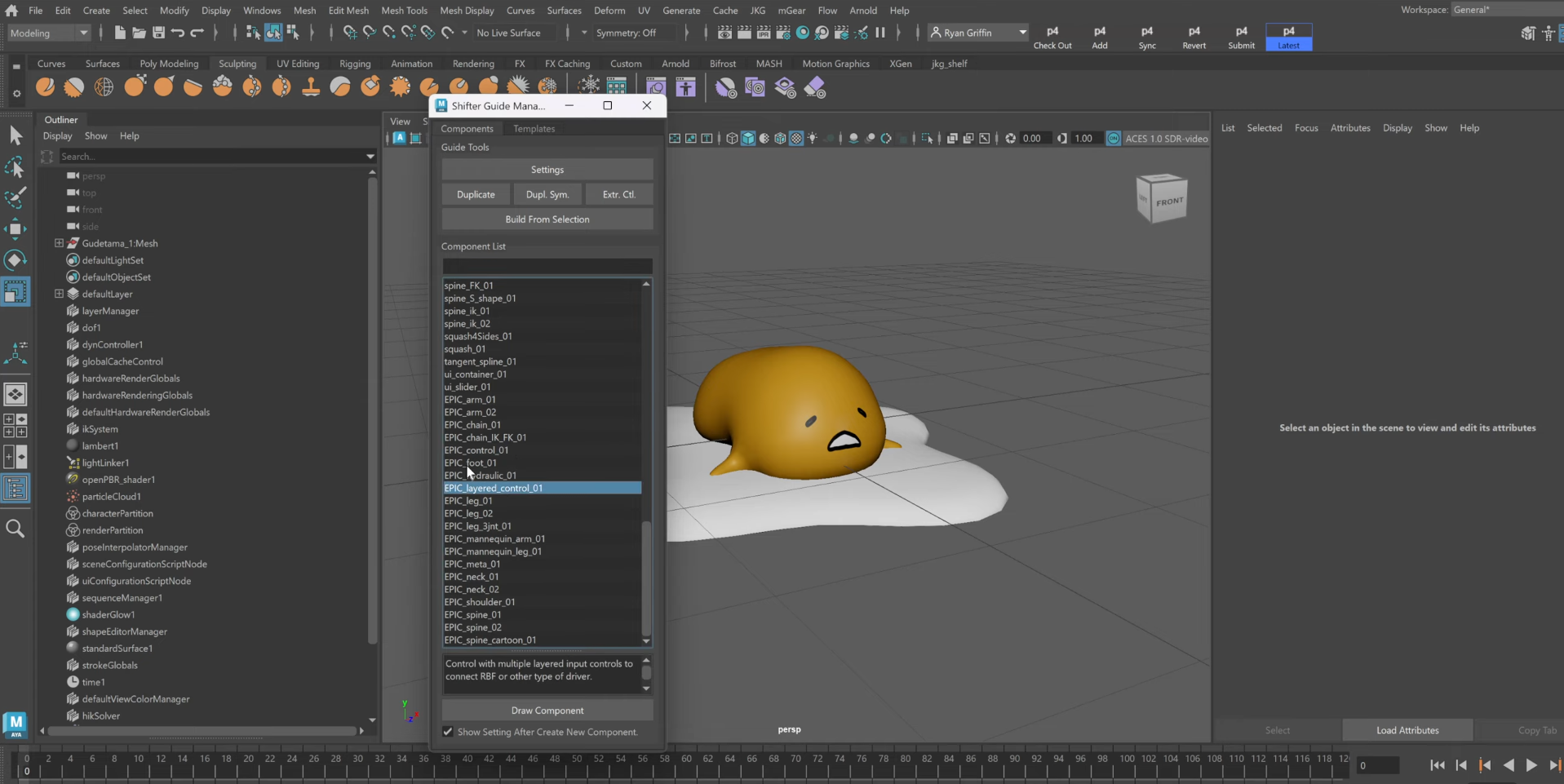Click the Save scene icon in status line
Viewport: 1564px width, 784px height.
tap(158, 33)
